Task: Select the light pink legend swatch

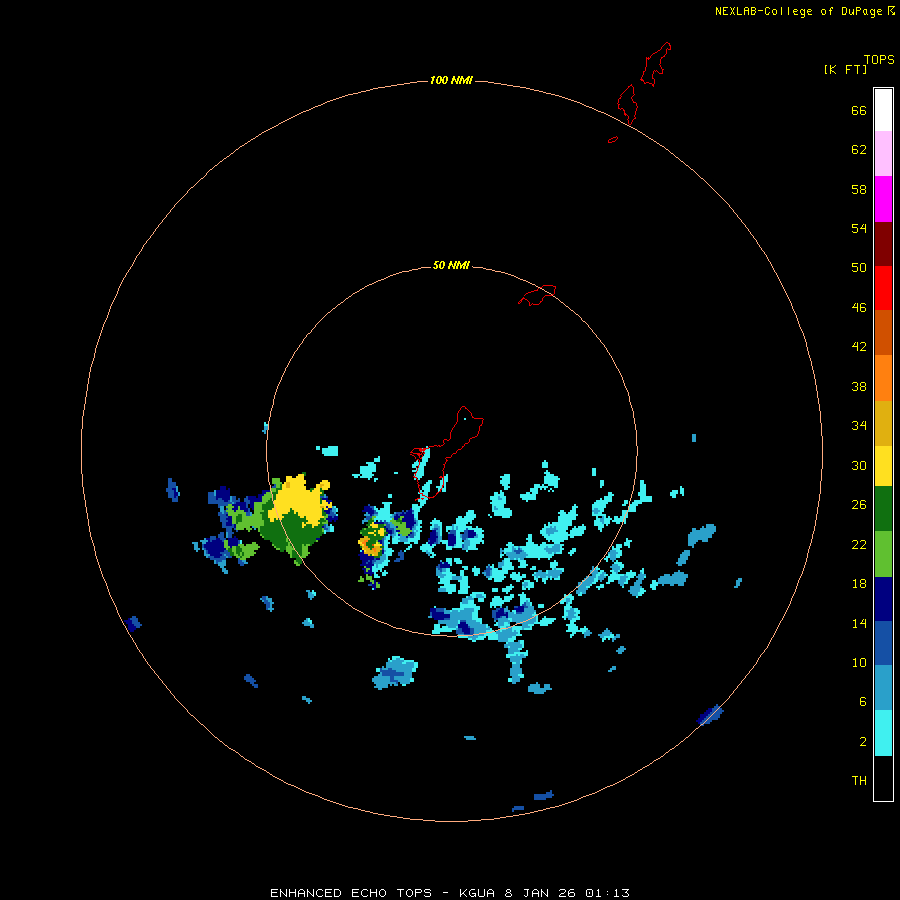Action: click(883, 153)
